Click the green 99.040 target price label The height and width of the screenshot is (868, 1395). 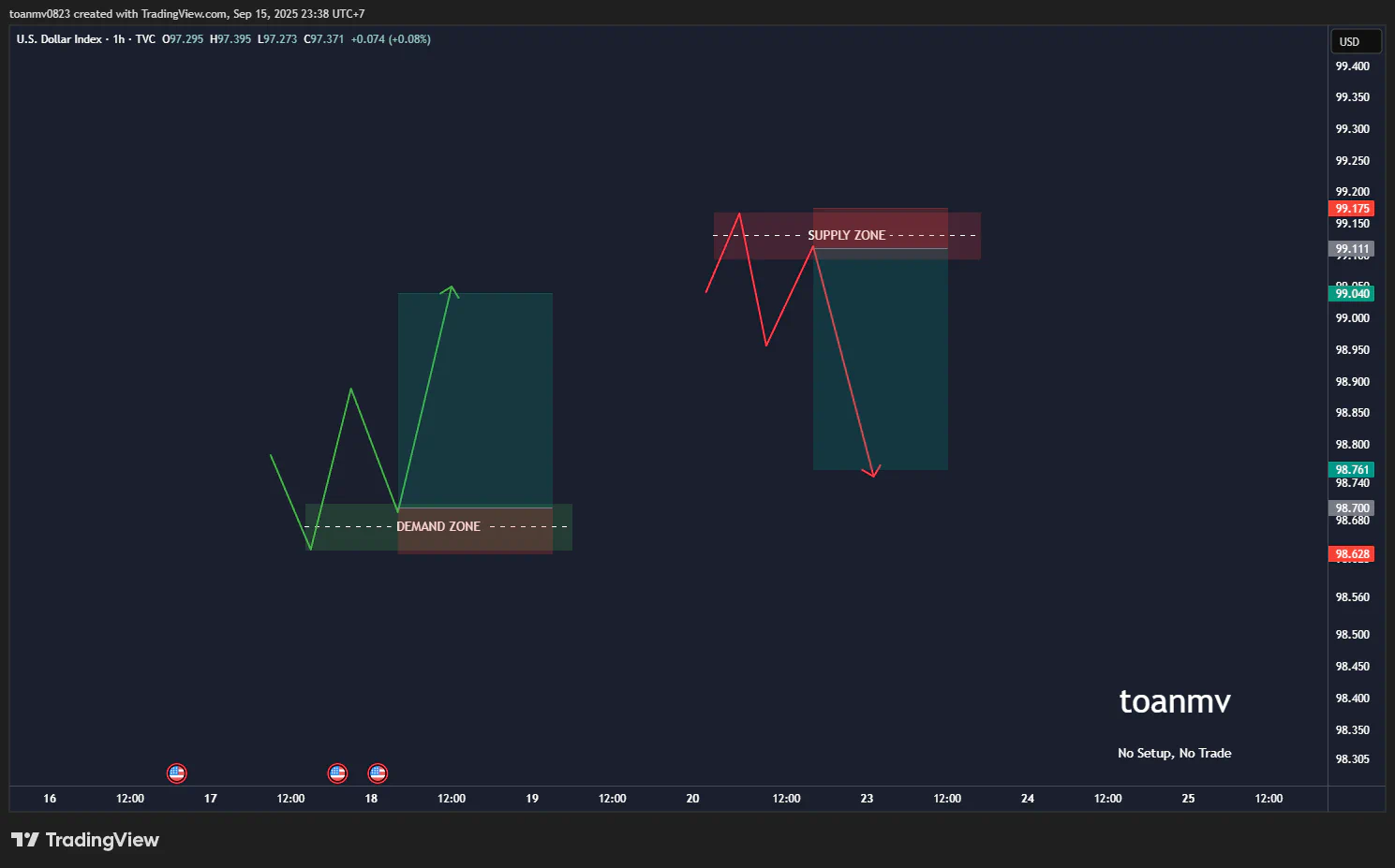(1352, 294)
